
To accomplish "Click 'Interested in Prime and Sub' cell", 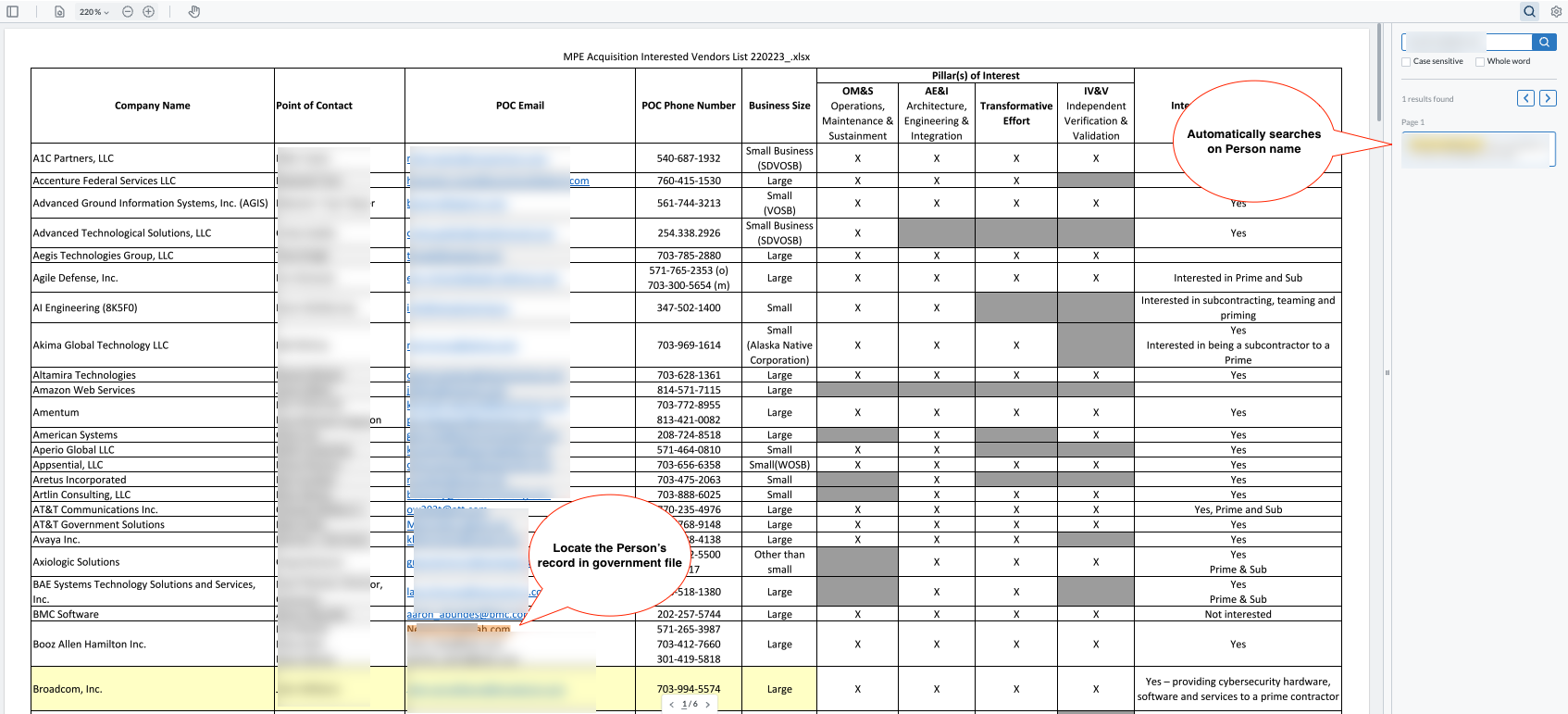I will tap(1238, 278).
